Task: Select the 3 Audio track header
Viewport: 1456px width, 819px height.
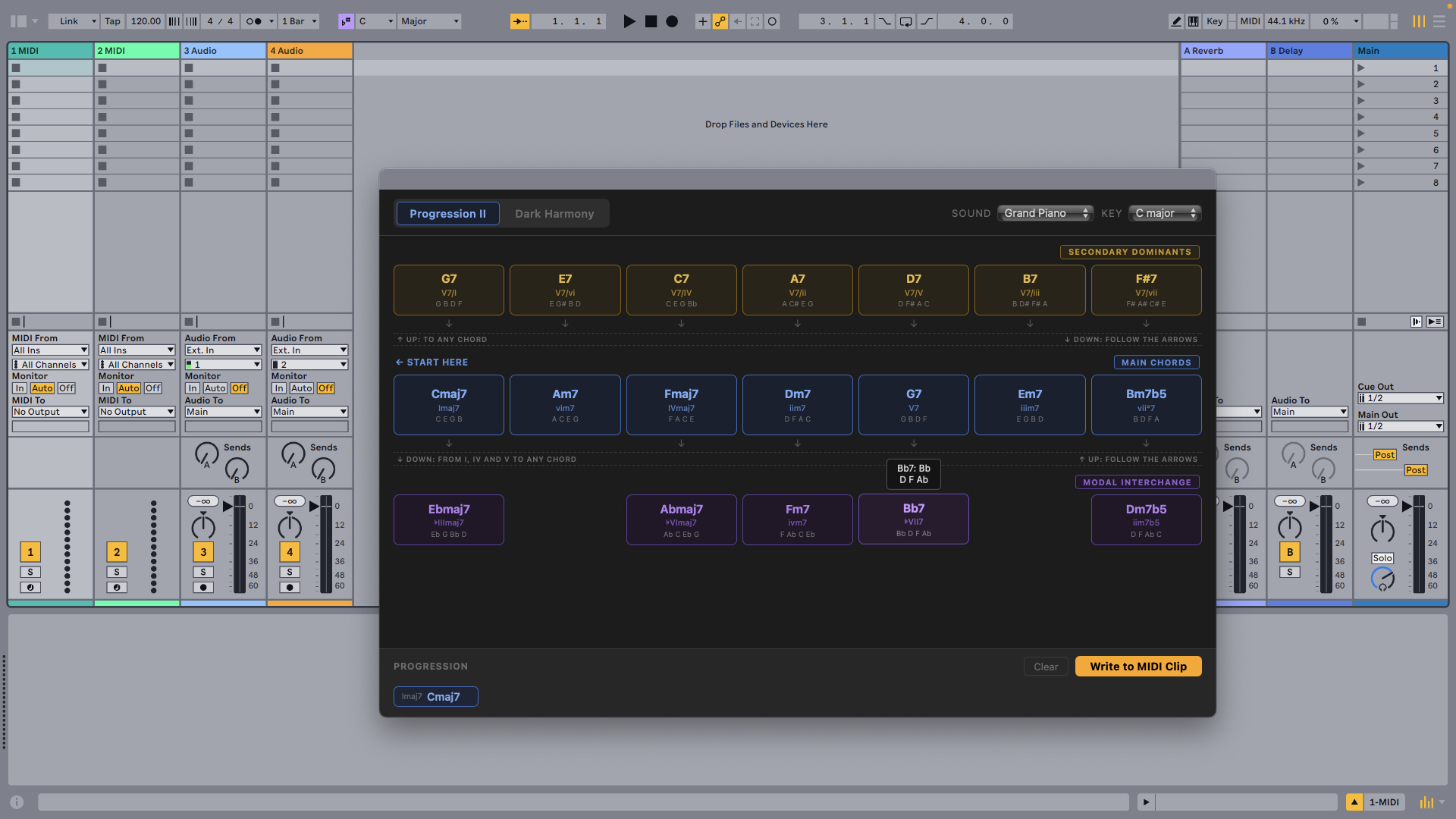Action: 223,51
